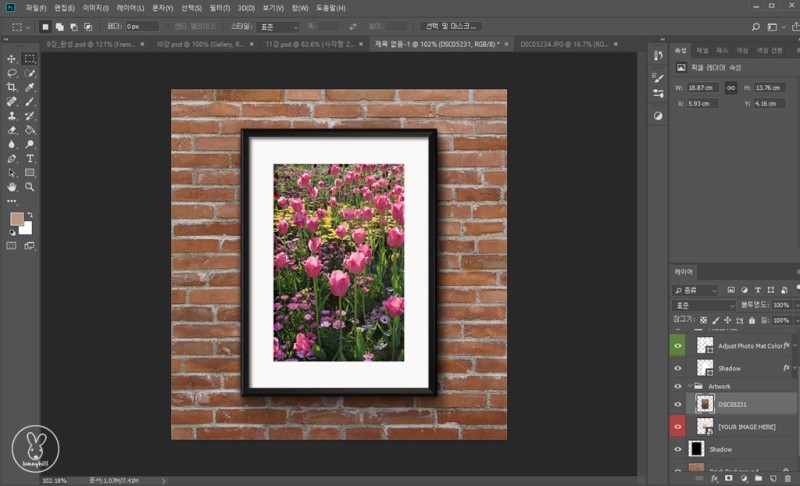Select the Zoom tool

tap(30, 186)
